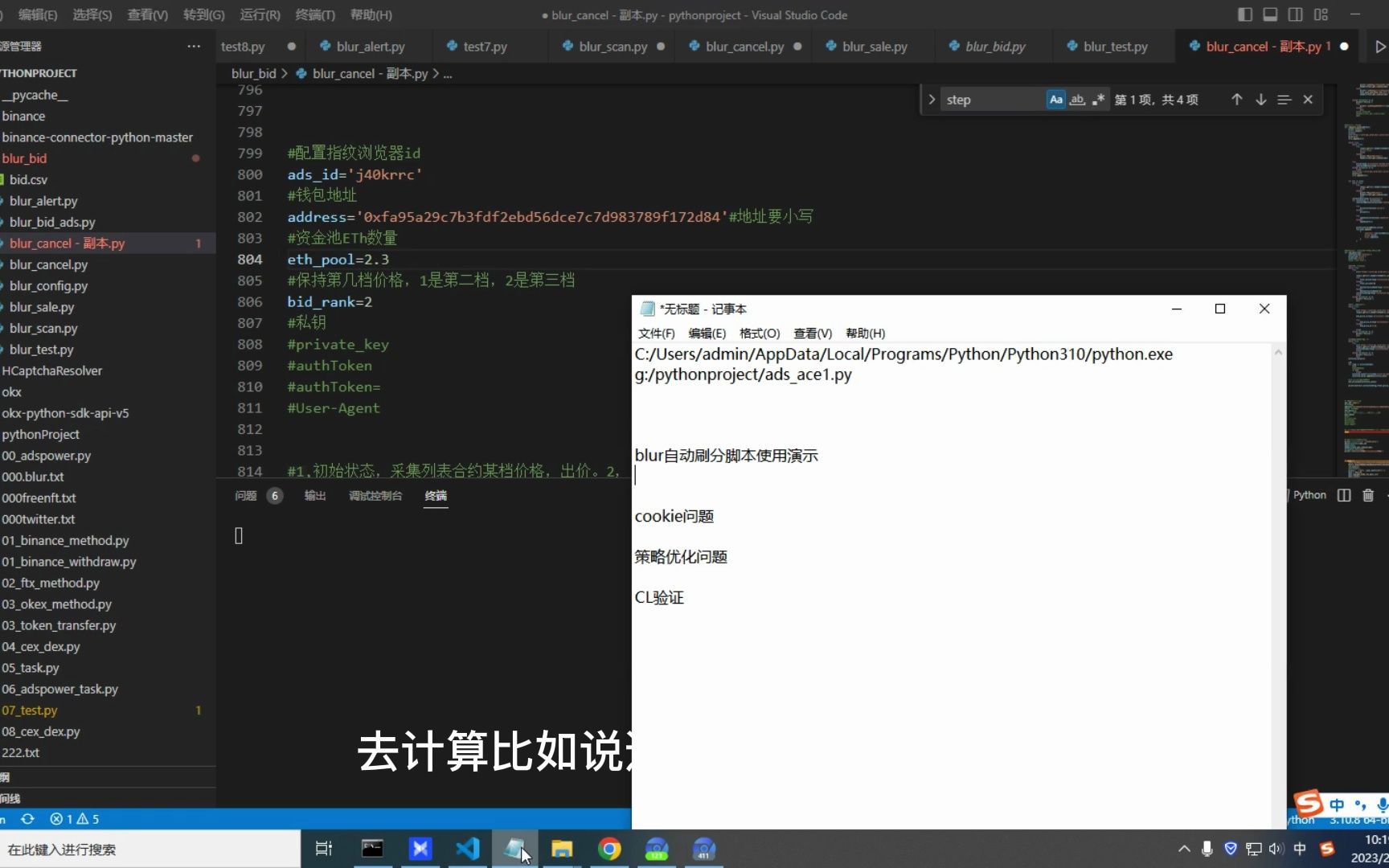
Task: Click Windows taskbar search box
Action: tap(150, 849)
